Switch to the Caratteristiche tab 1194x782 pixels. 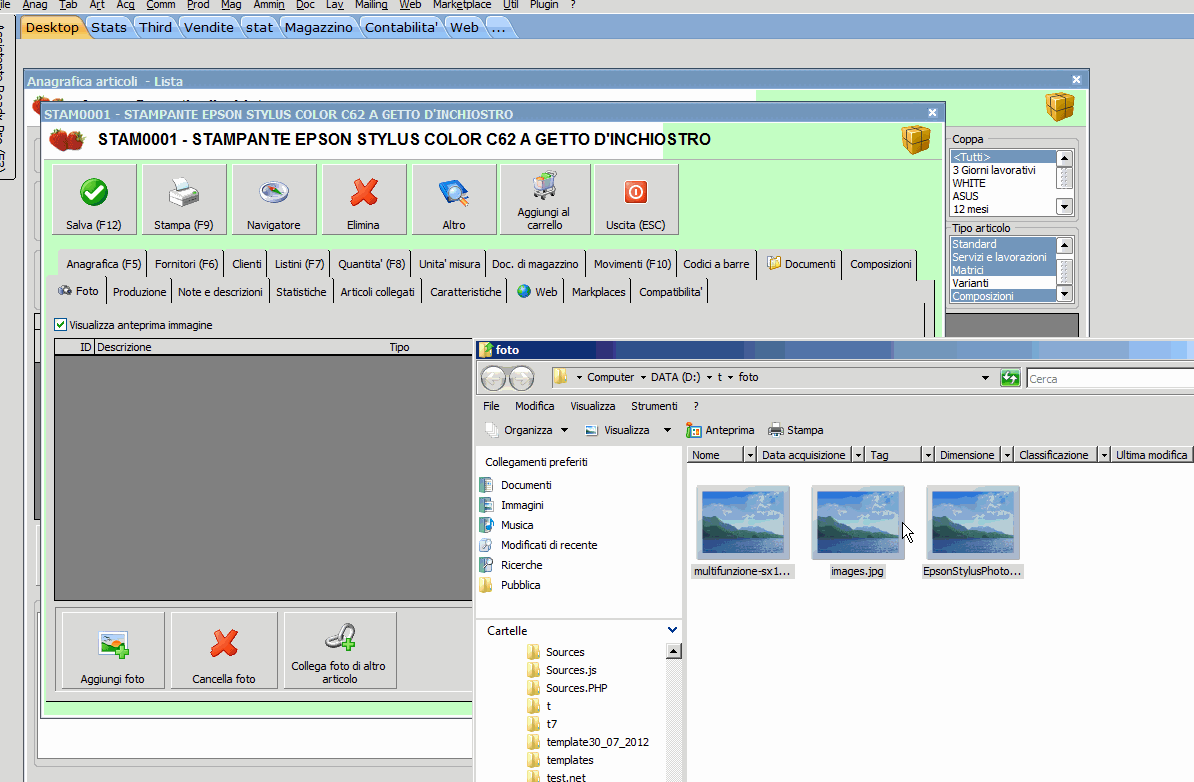[466, 292]
